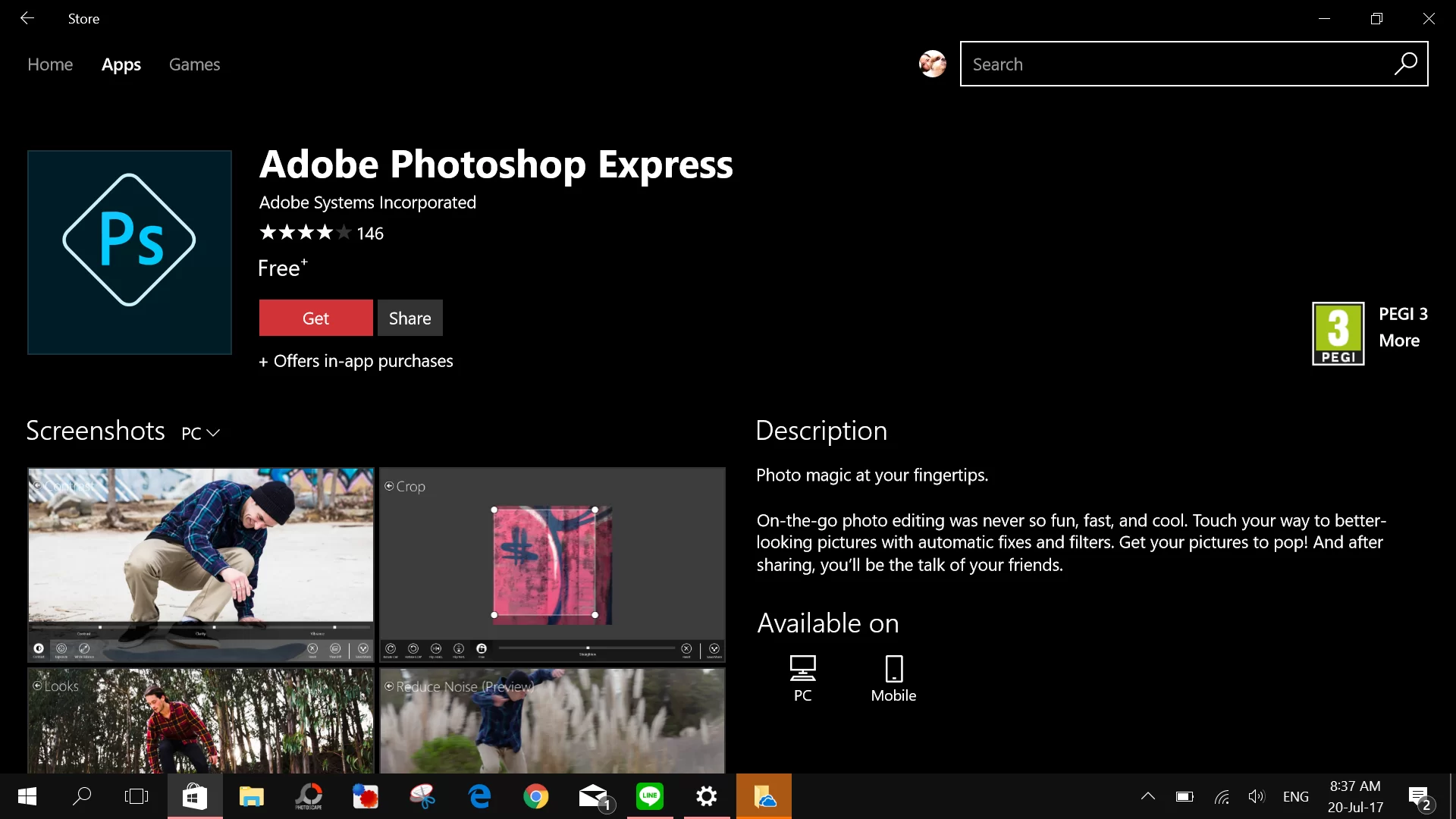Click Adobe Systems Incorporated publisher link
The height and width of the screenshot is (819, 1456).
(x=368, y=202)
